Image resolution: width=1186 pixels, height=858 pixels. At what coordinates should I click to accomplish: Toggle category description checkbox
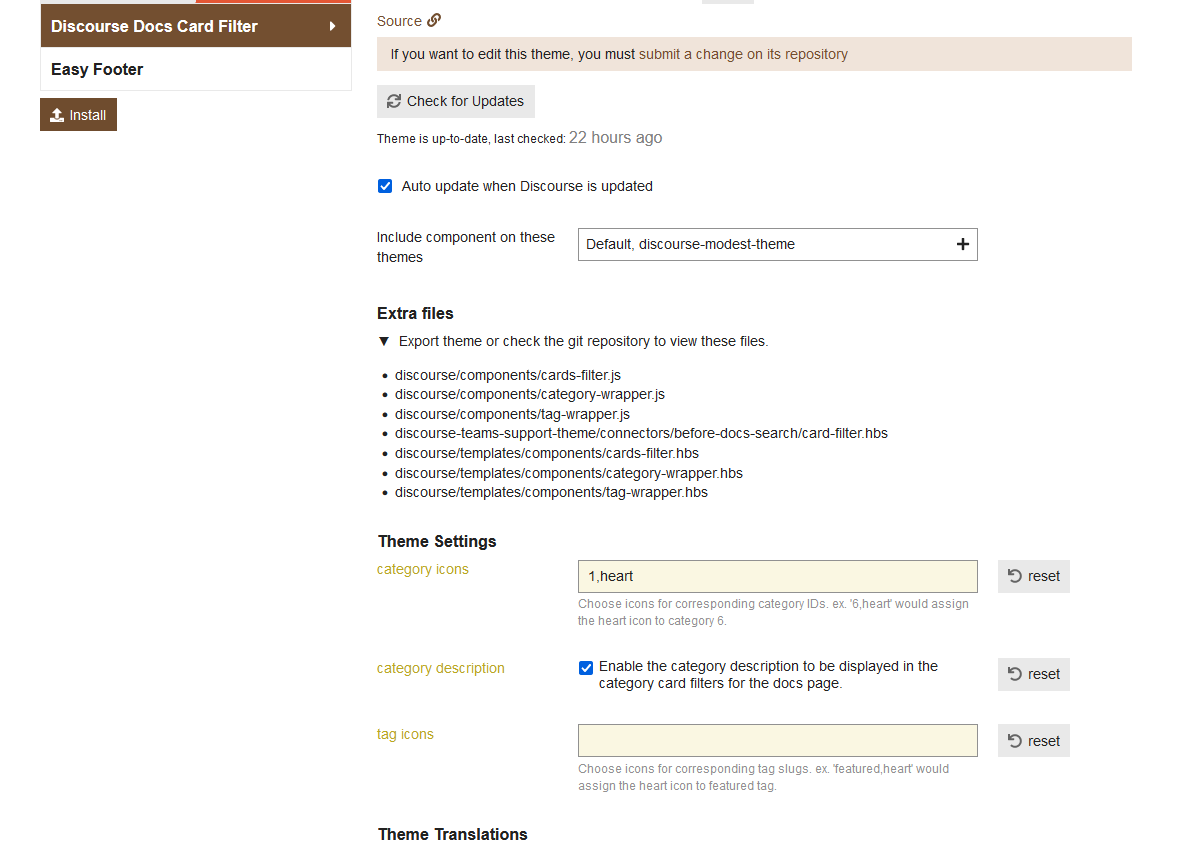[x=585, y=668]
